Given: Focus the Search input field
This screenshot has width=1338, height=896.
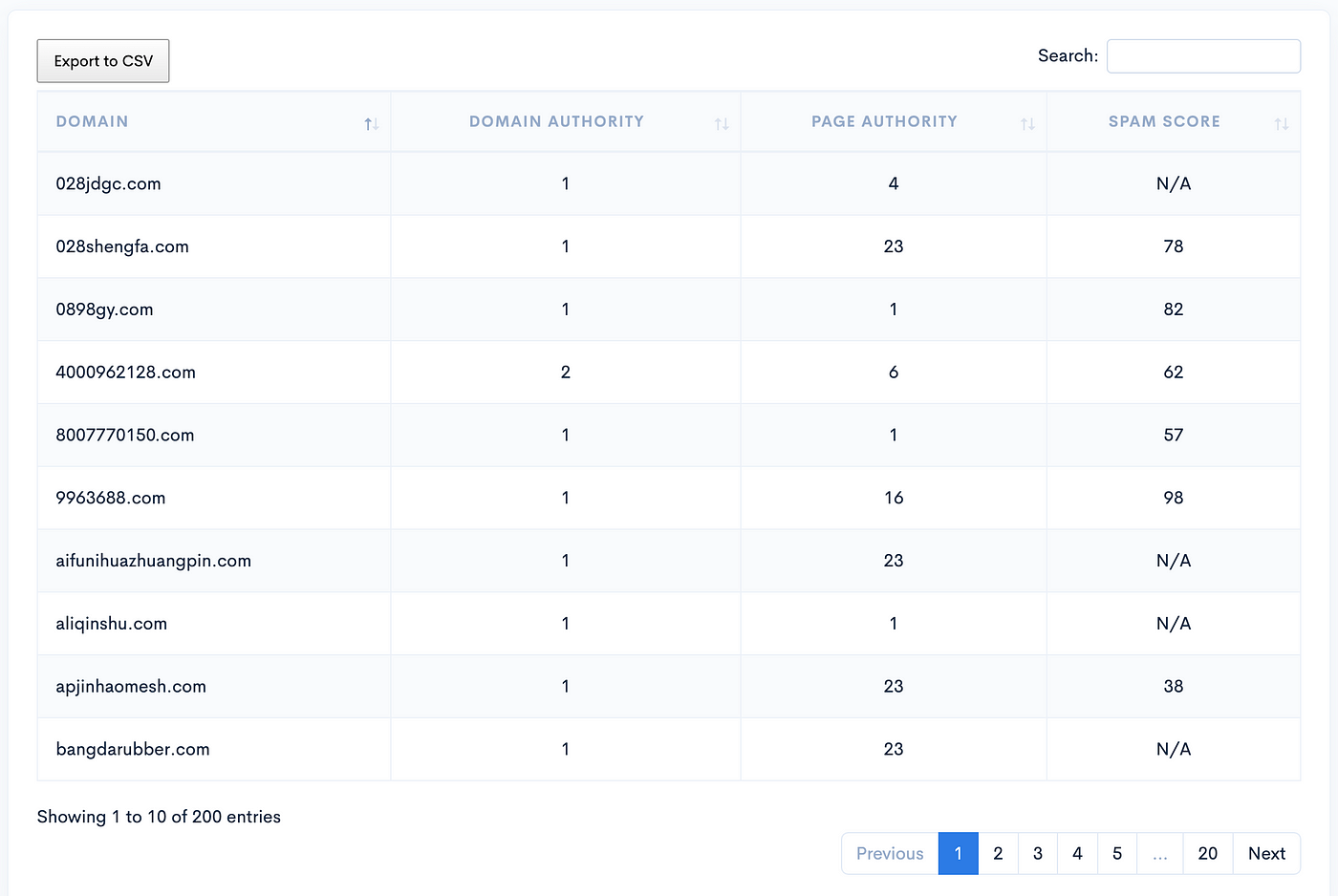Looking at the screenshot, I should click(1203, 56).
